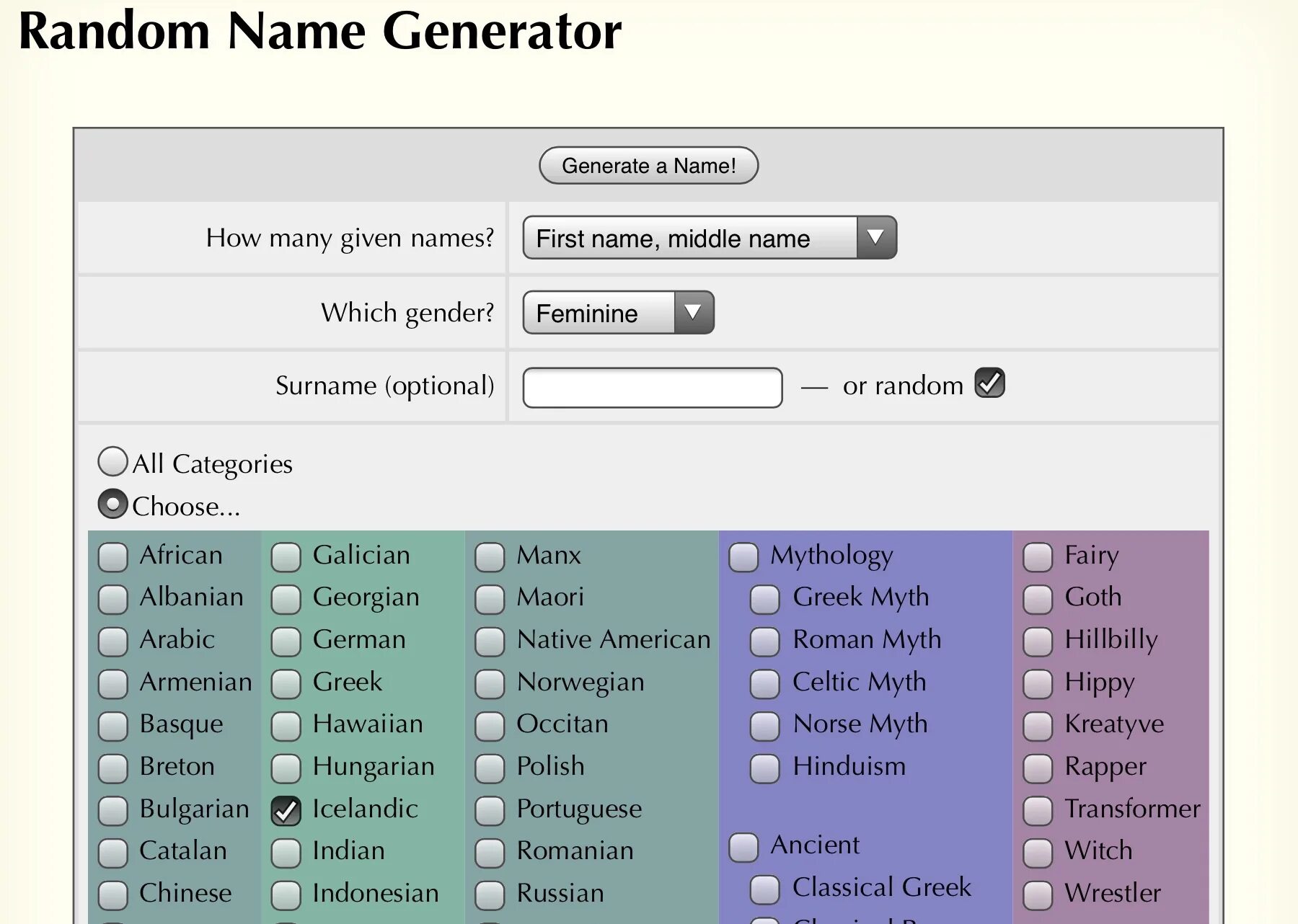Uncheck the Icelandic category checkbox

[x=286, y=811]
